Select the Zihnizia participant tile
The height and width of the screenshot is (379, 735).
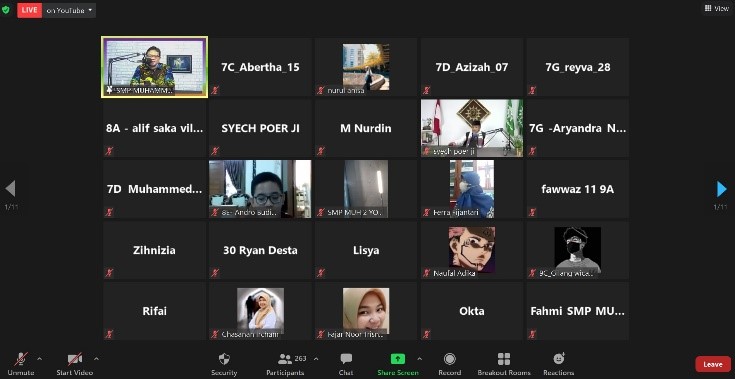coord(155,250)
